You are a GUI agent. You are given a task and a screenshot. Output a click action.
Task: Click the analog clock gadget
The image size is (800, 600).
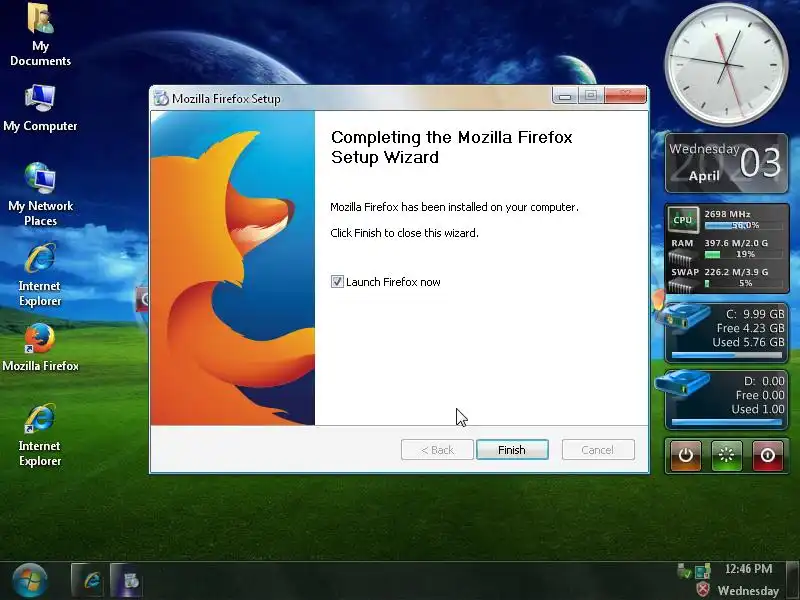pos(726,64)
